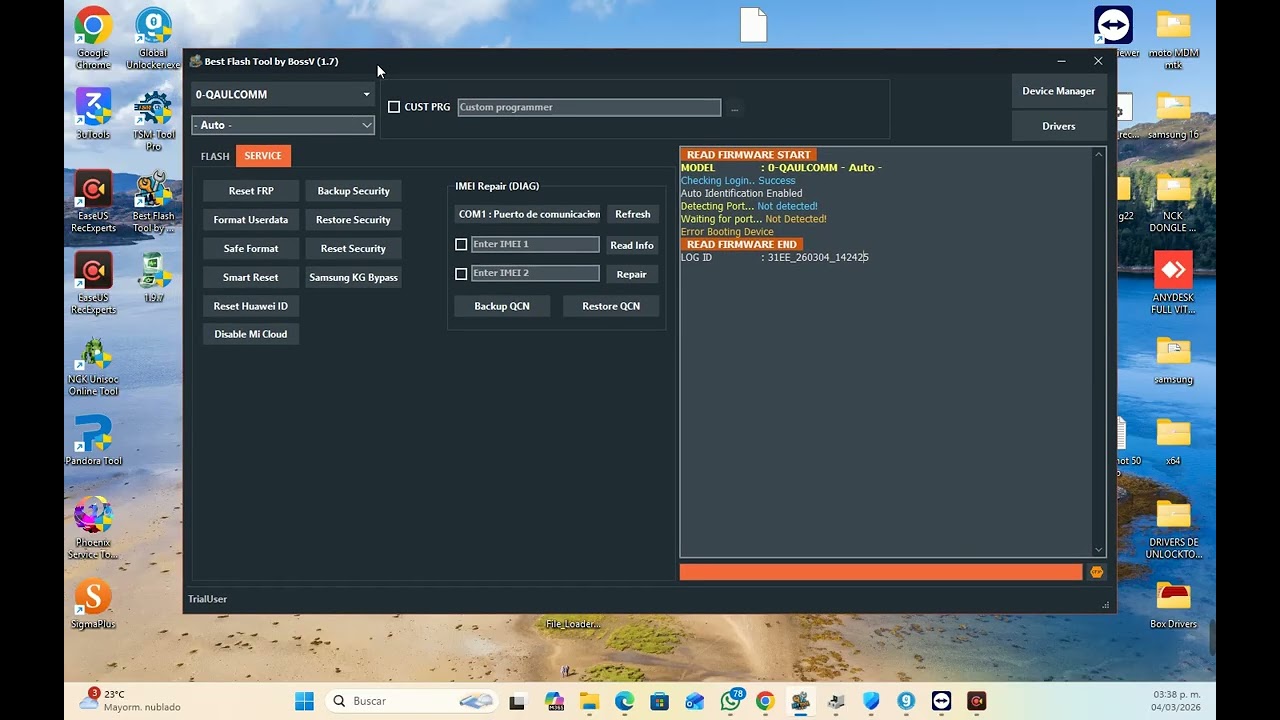The image size is (1280, 720).
Task: Open DRIVERS DE UNLOCKTO folder
Action: coord(1173,529)
